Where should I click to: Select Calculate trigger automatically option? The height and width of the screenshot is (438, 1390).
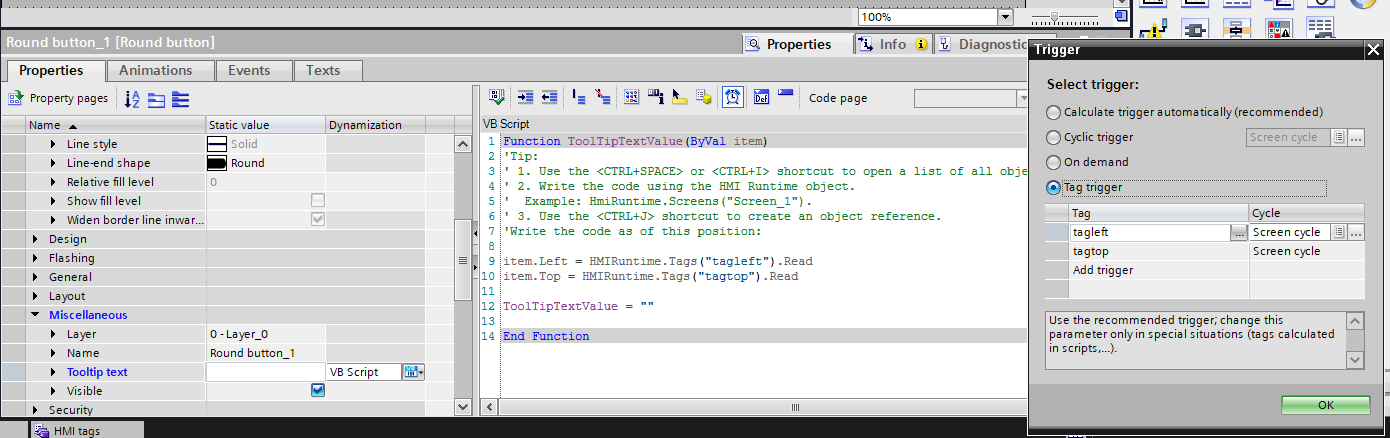pos(1053,112)
